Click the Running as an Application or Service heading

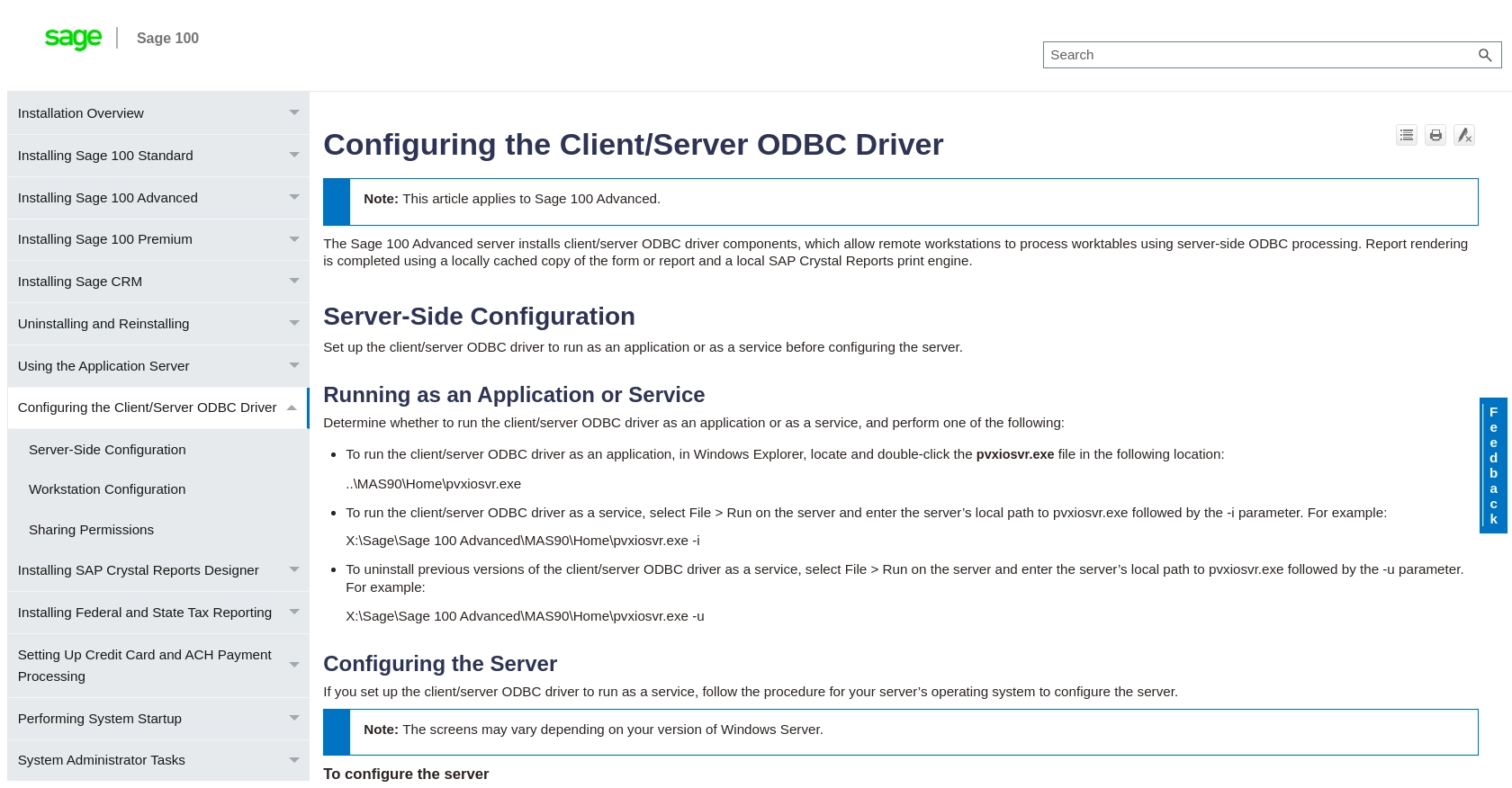coord(514,395)
